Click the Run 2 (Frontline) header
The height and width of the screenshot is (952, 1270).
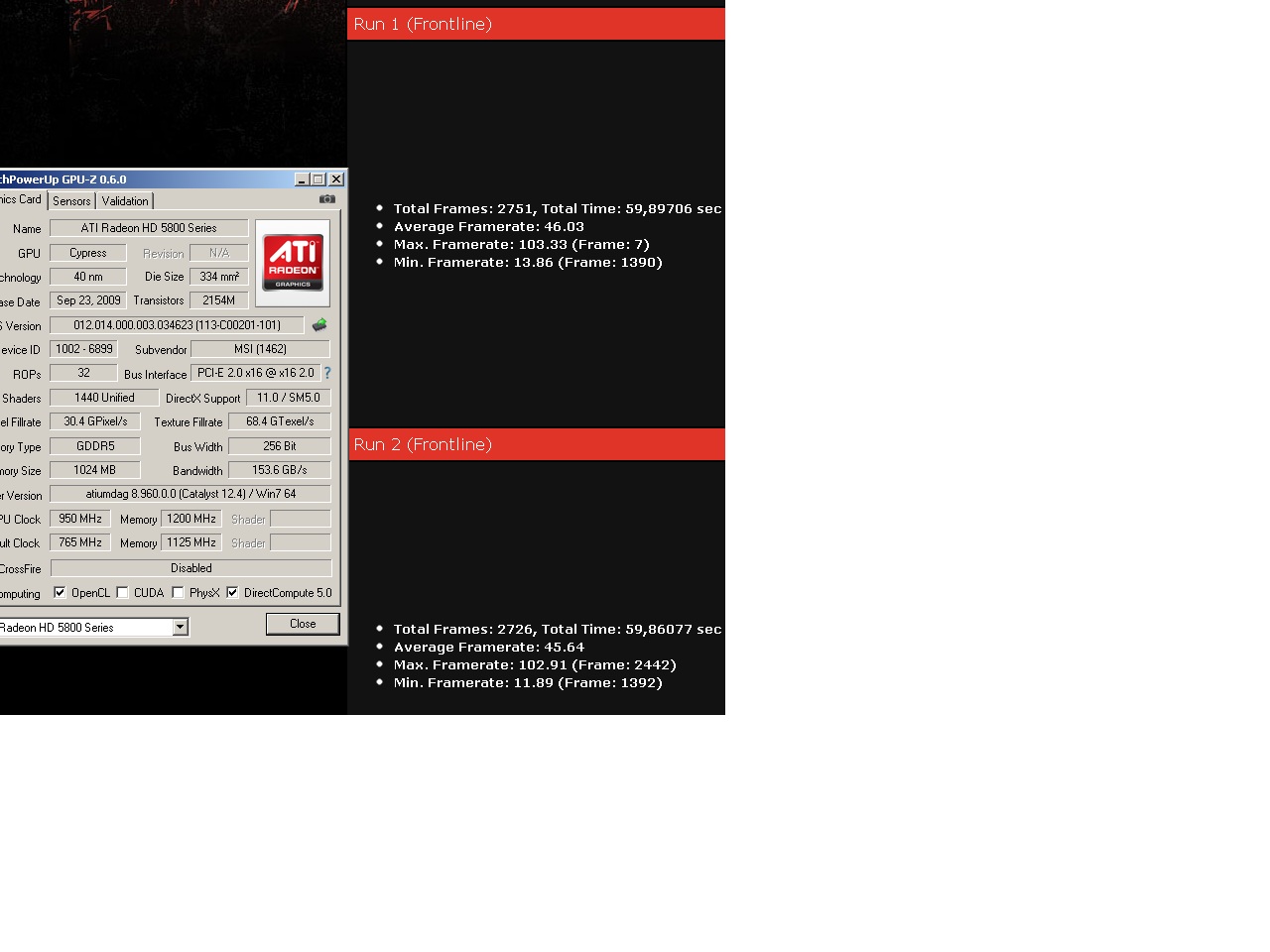pos(536,444)
